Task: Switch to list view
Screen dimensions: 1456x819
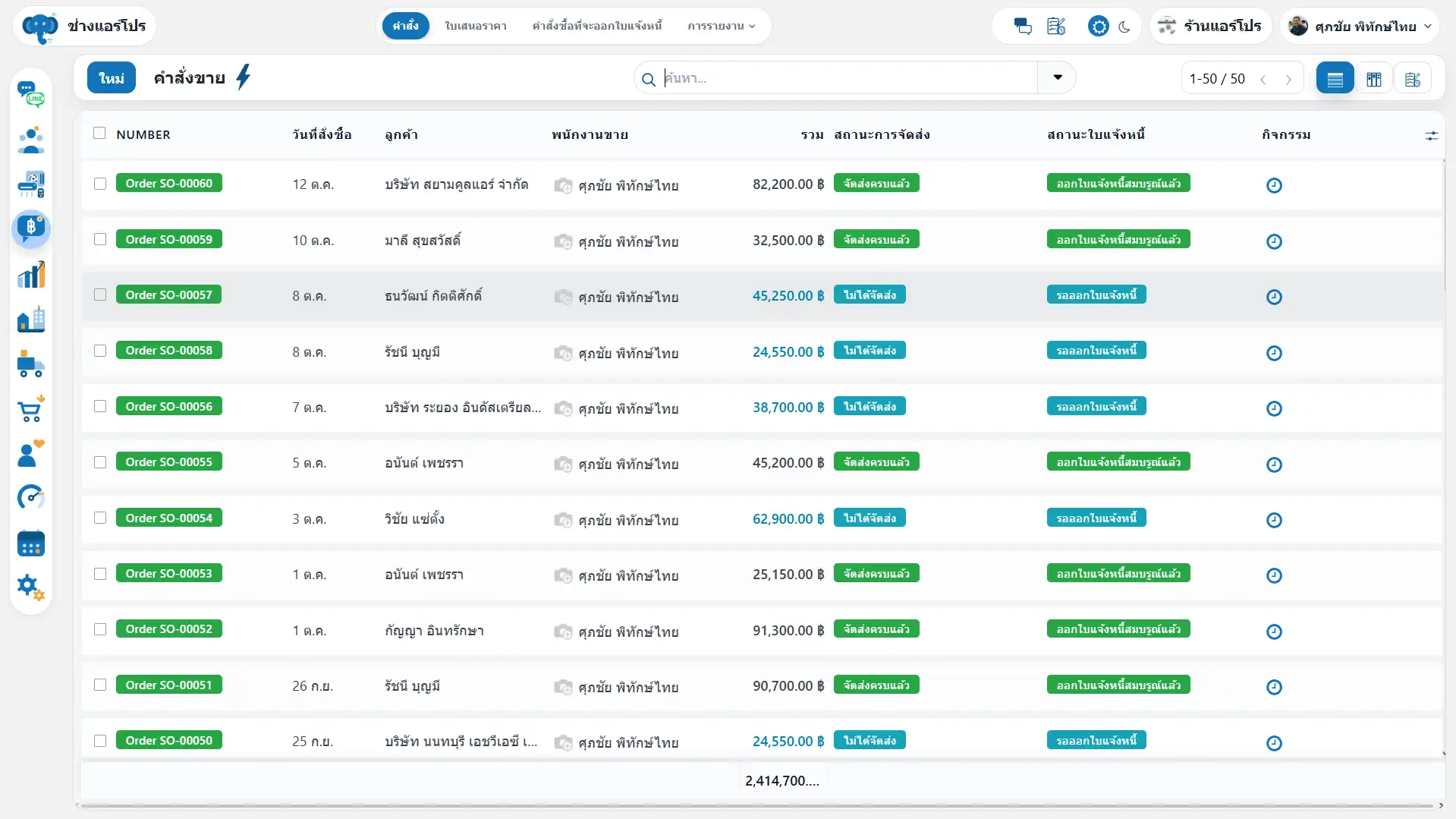Action: [1335, 78]
